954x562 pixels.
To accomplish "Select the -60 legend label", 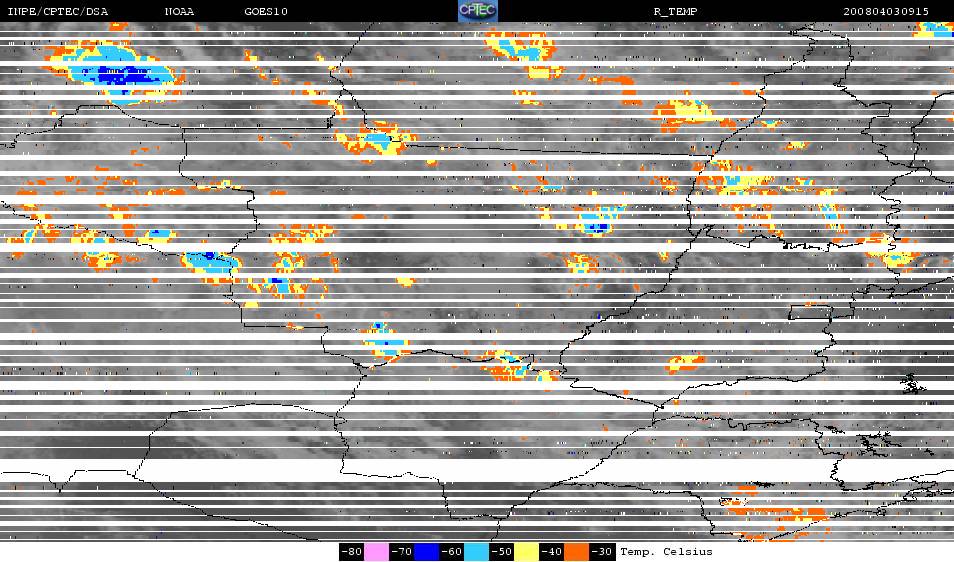I will (x=452, y=551).
